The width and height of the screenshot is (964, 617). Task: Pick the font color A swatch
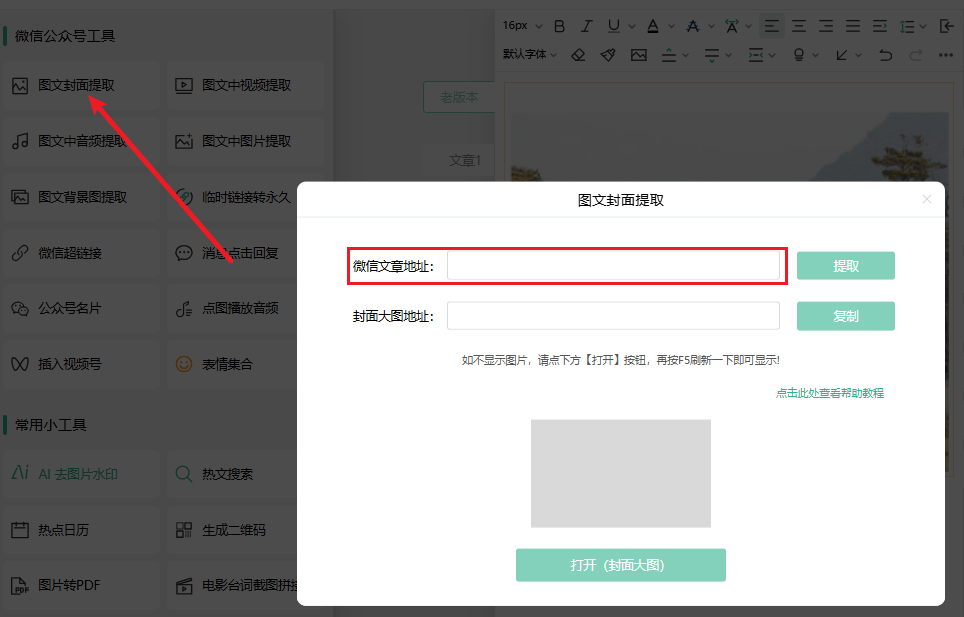point(653,26)
